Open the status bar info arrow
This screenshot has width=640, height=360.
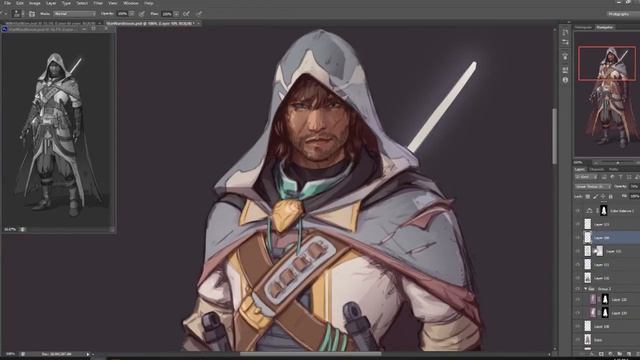[x=88, y=354]
